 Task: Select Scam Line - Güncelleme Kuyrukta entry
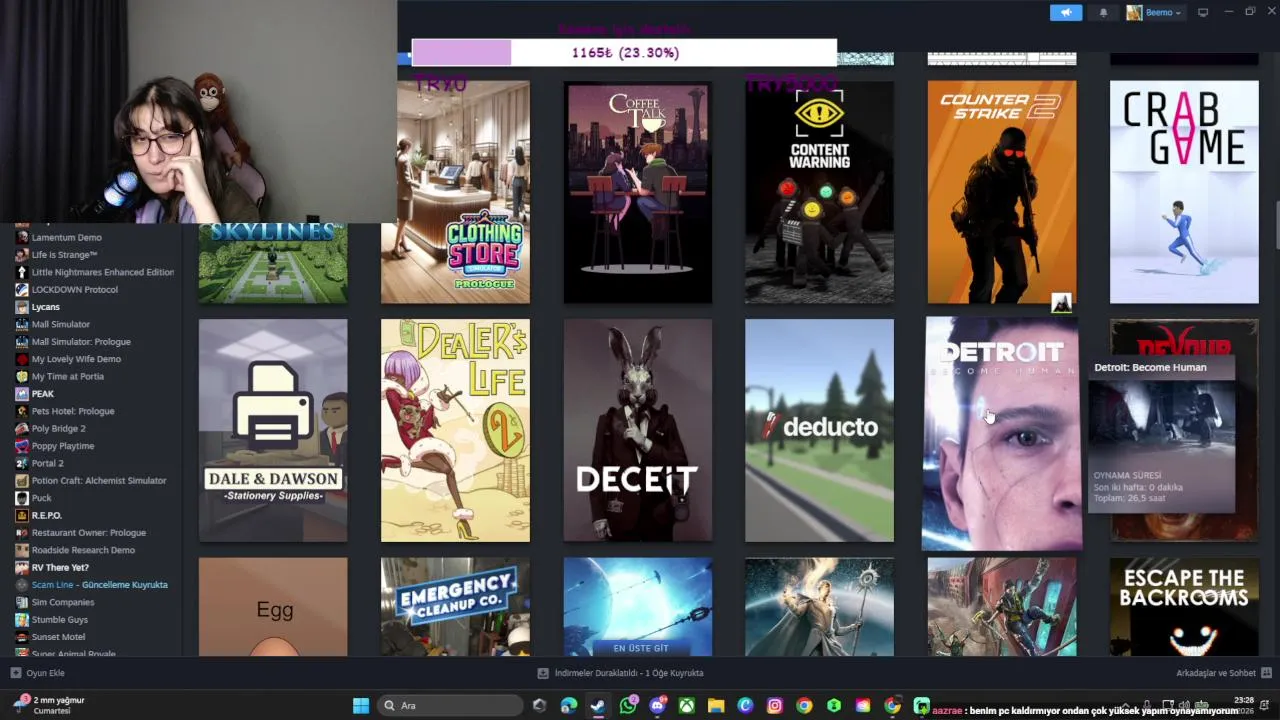[100, 584]
